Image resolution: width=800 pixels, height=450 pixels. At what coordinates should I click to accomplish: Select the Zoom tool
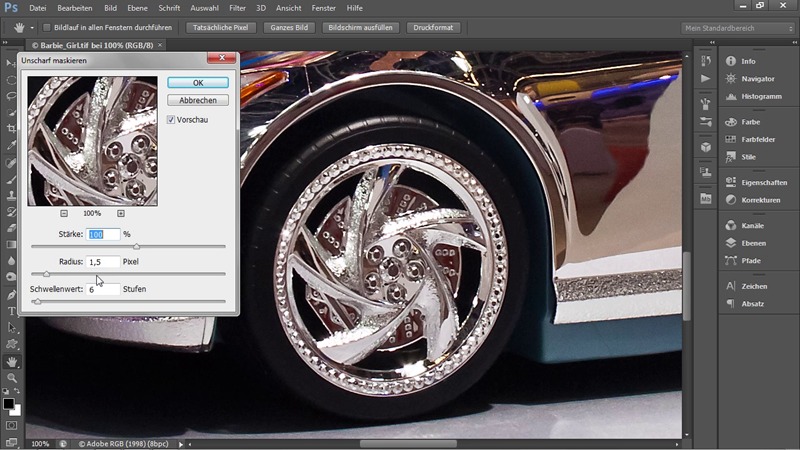pos(11,378)
